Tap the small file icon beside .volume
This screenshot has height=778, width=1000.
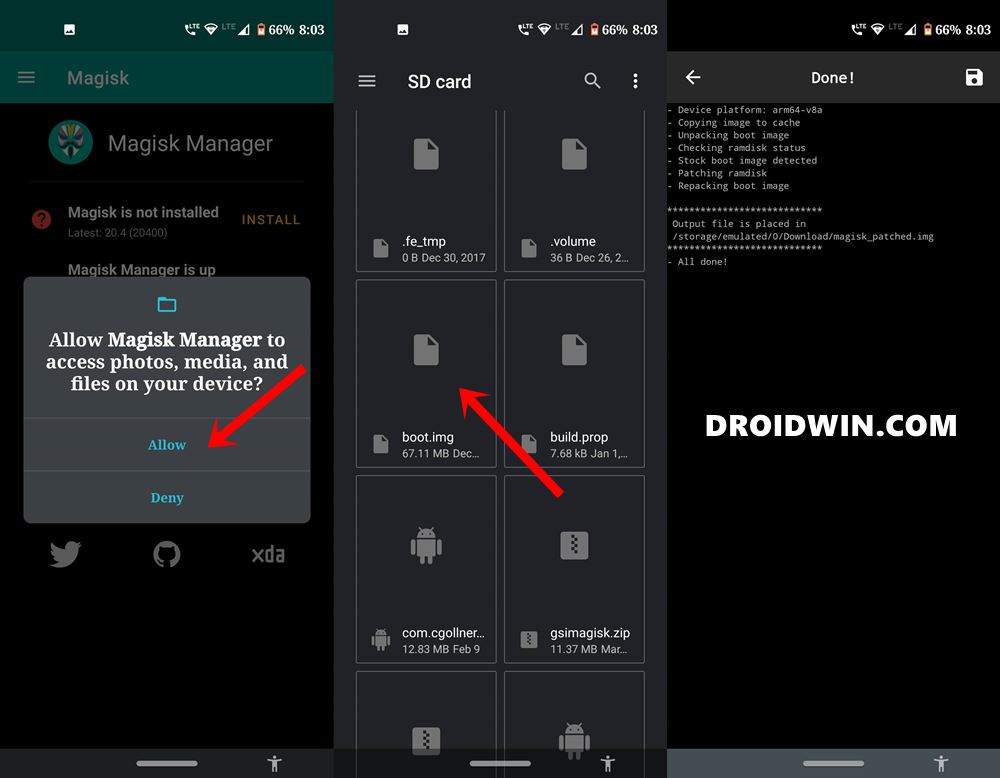(x=529, y=248)
